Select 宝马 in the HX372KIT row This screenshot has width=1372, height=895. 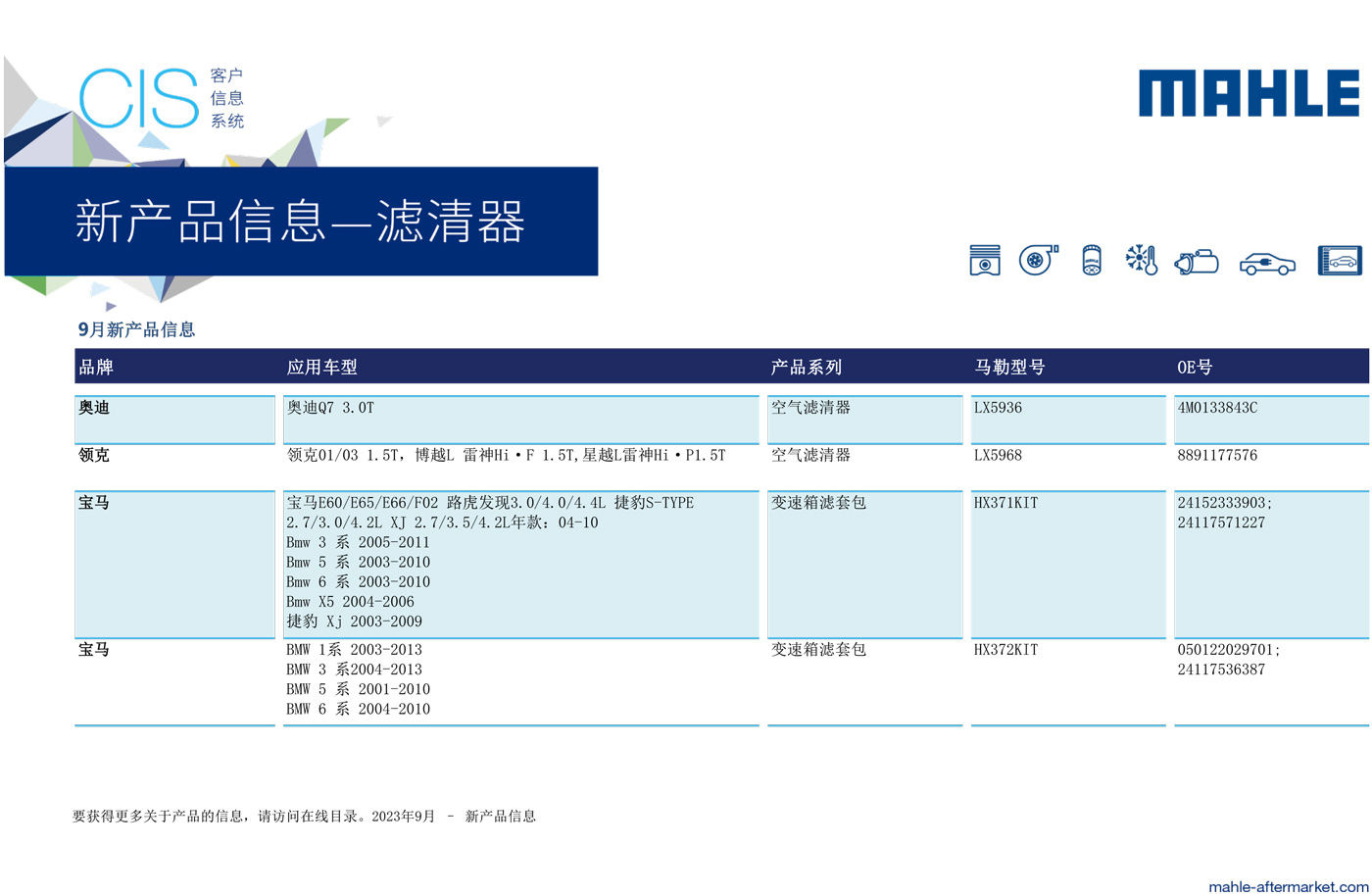tap(94, 650)
